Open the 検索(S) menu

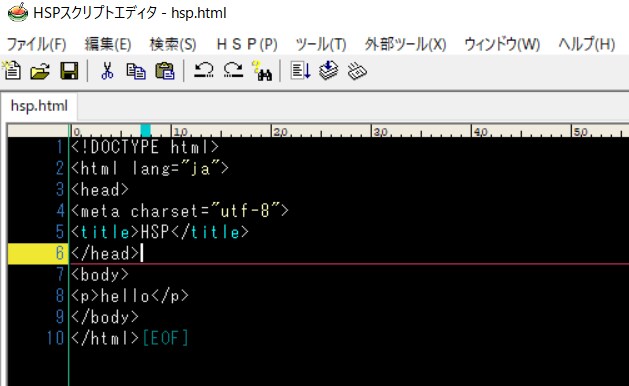coord(173,44)
